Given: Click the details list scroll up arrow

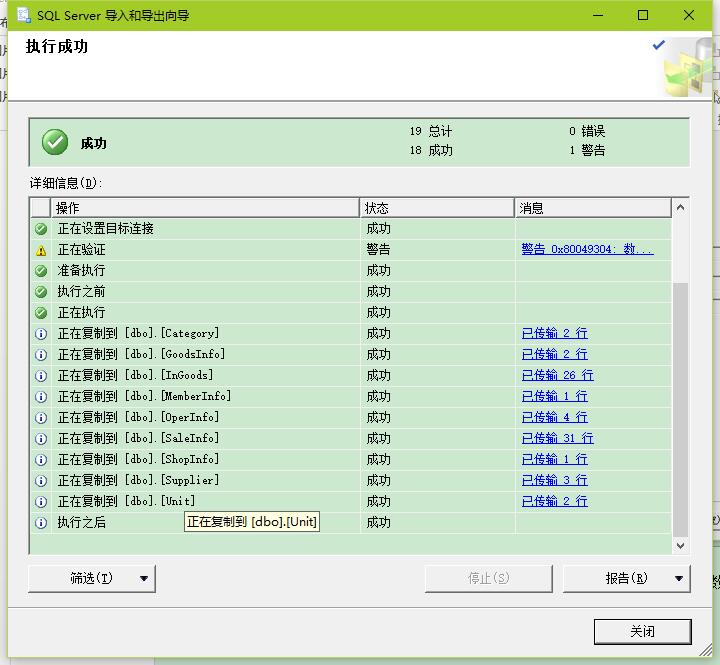Looking at the screenshot, I should click(681, 208).
